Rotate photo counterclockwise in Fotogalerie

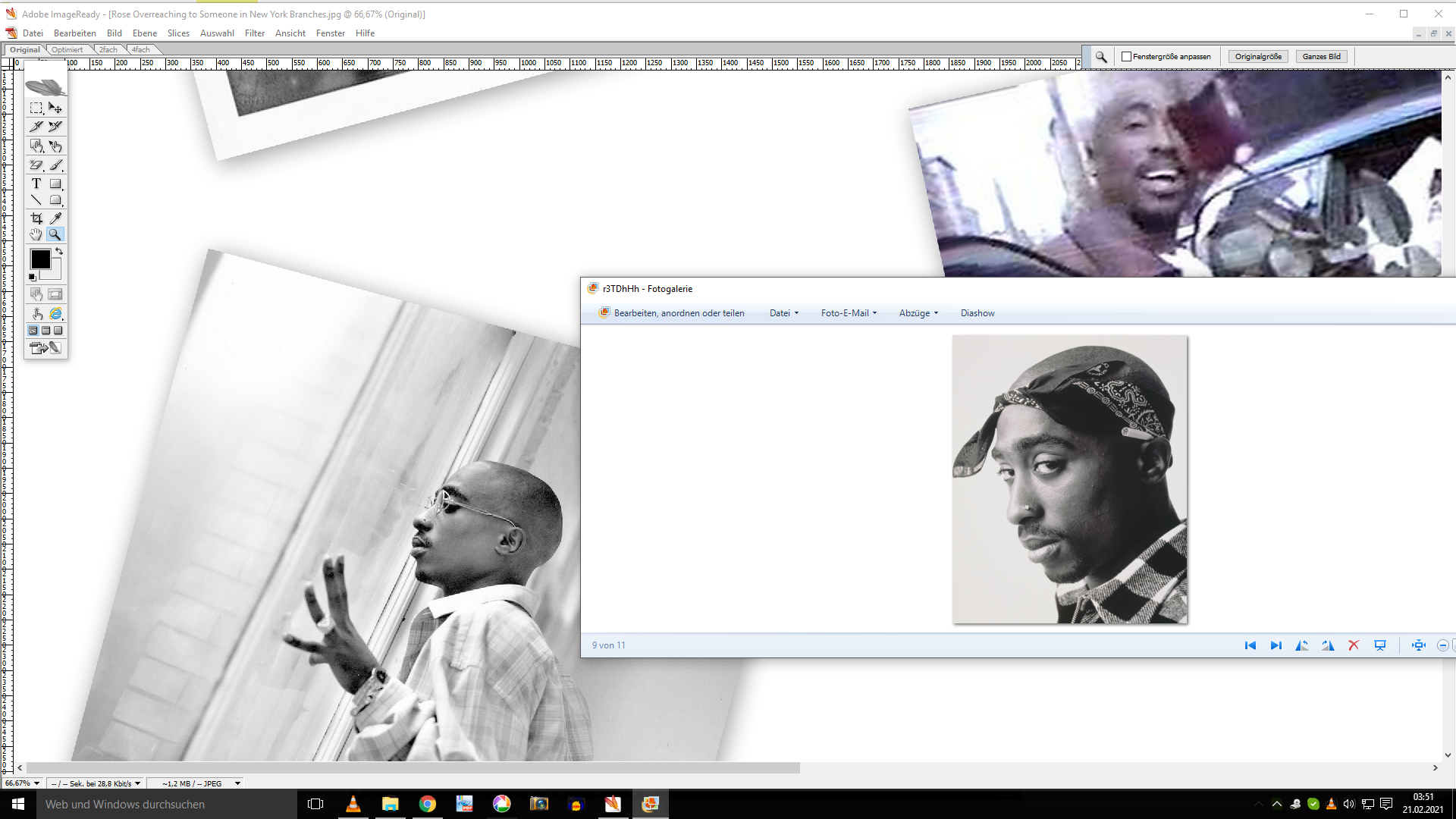(x=1302, y=645)
